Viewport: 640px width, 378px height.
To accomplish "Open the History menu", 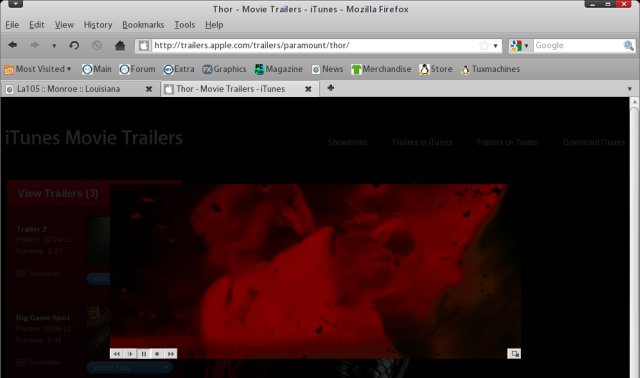I will (x=98, y=25).
